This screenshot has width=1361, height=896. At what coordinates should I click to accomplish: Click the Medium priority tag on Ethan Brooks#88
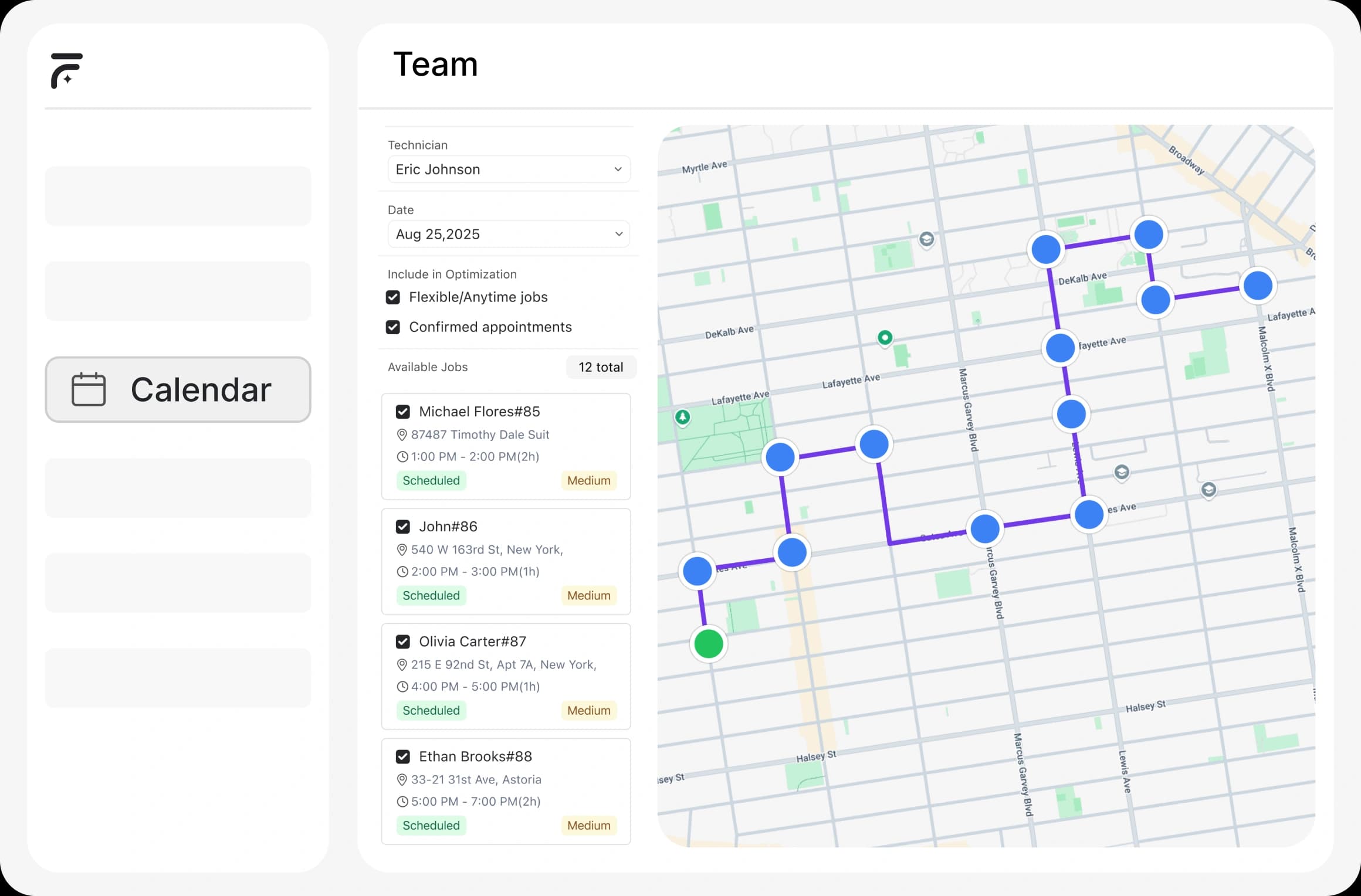point(588,826)
